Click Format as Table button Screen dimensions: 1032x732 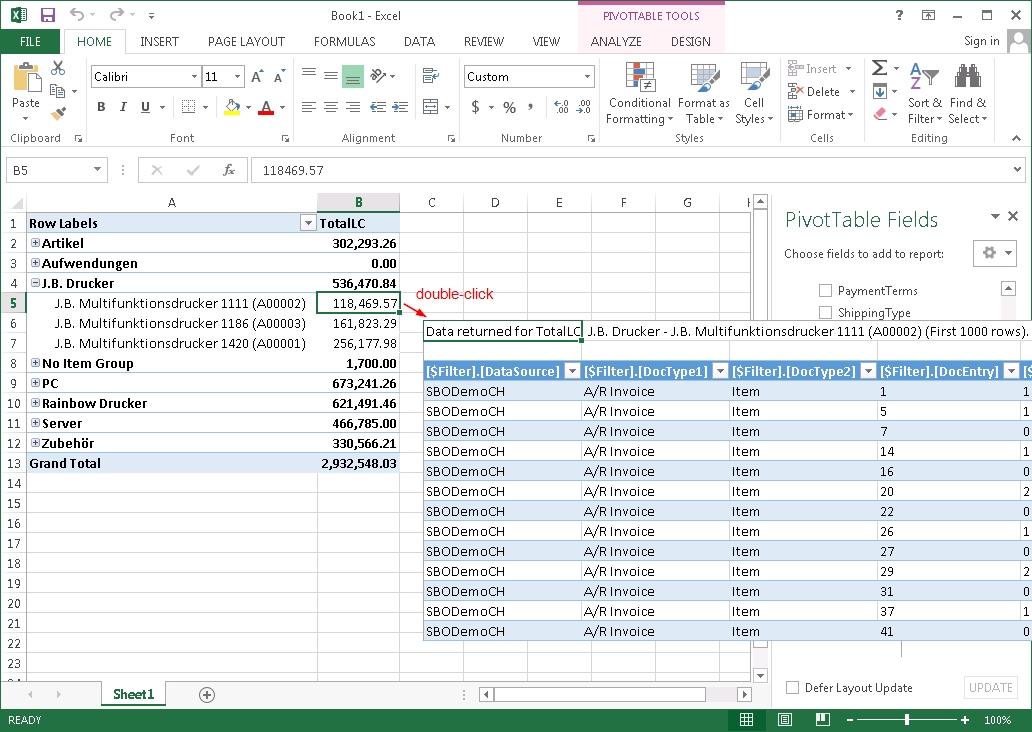[704, 93]
